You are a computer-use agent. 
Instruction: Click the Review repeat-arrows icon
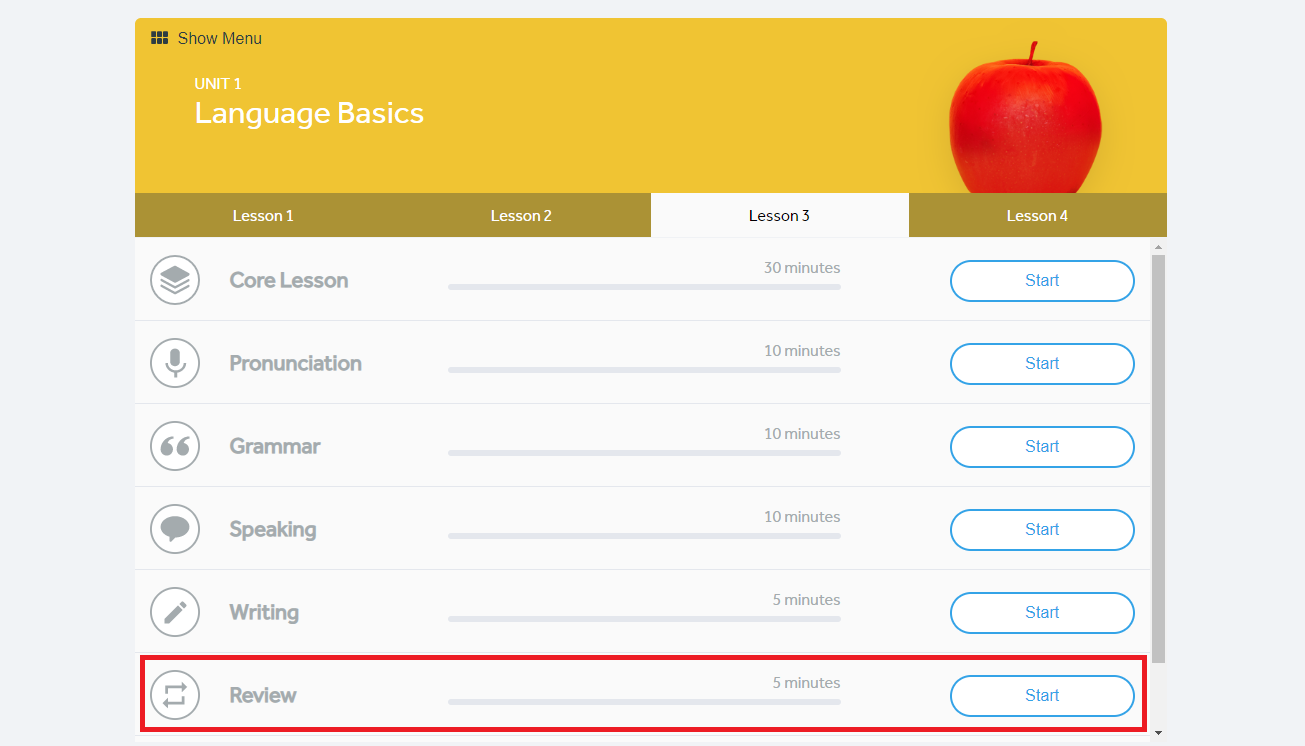point(175,695)
